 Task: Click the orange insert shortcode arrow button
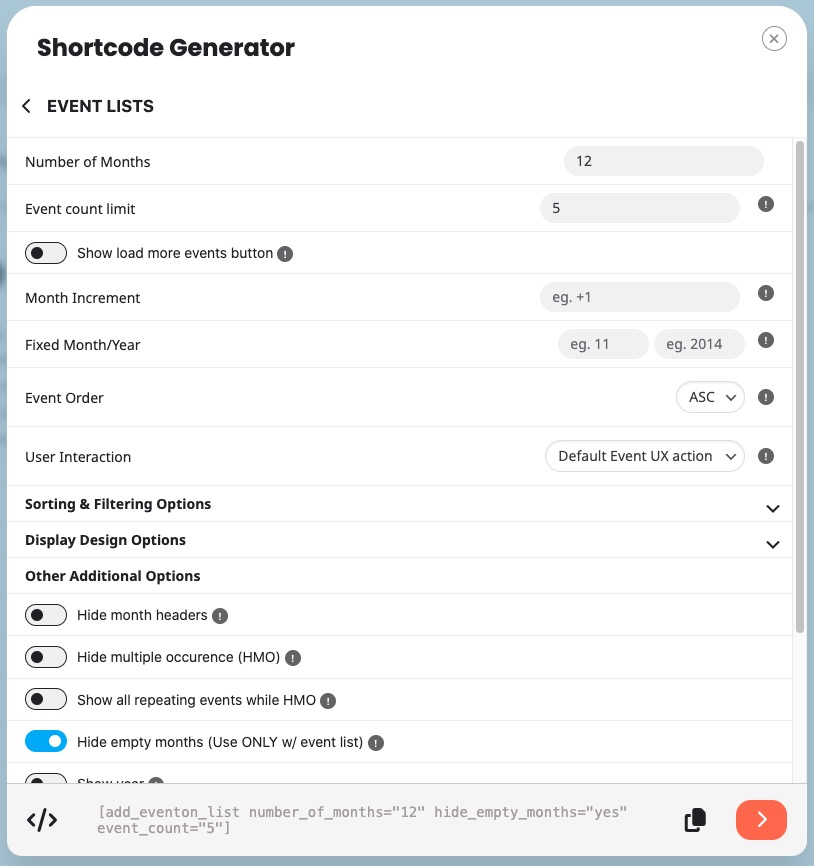click(761, 820)
